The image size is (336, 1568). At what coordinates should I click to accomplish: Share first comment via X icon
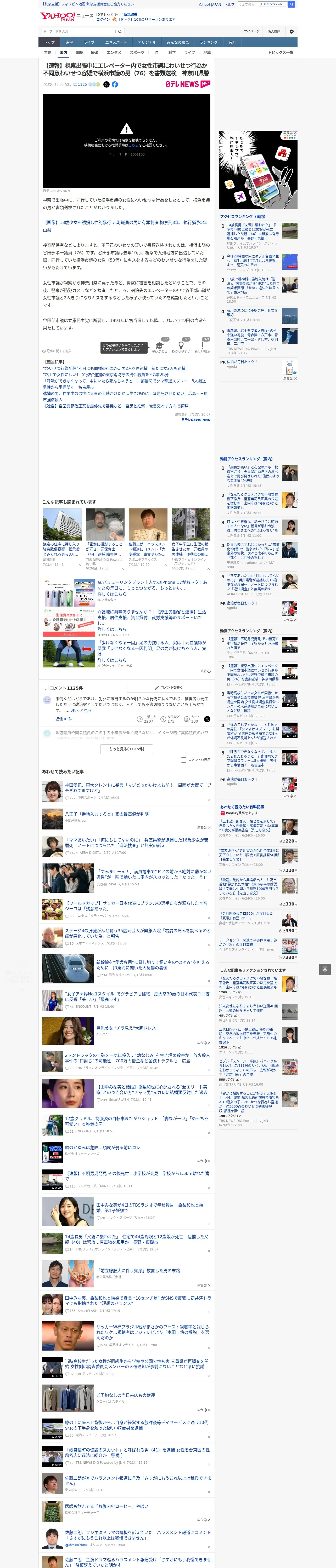[x=207, y=719]
